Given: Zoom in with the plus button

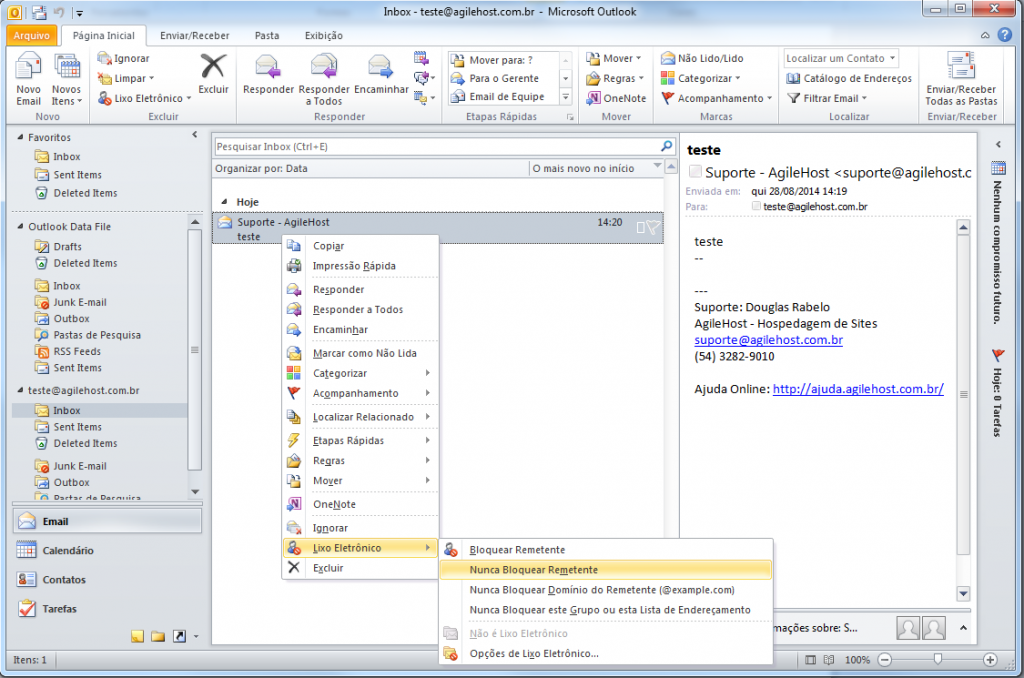Looking at the screenshot, I should pyautogui.click(x=990, y=660).
